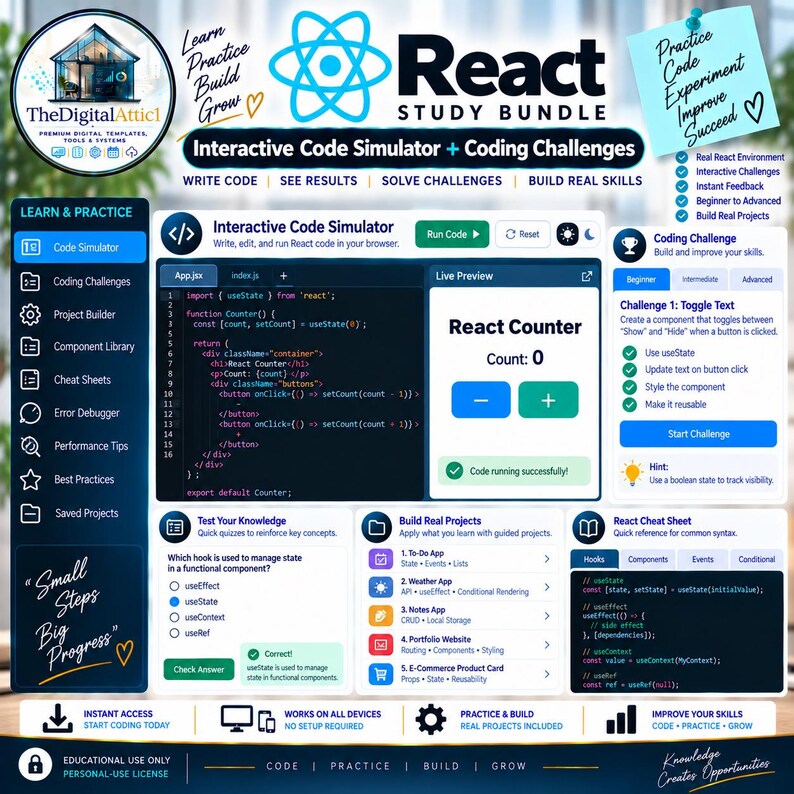The height and width of the screenshot is (794, 794).
Task: Open Live Preview in new window
Action: (586, 276)
